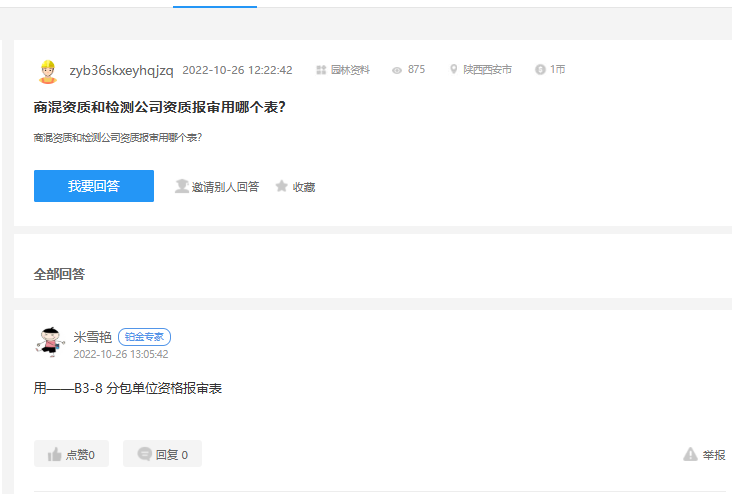Click the coin icon beside 1币
This screenshot has width=732, height=494.
[540, 70]
